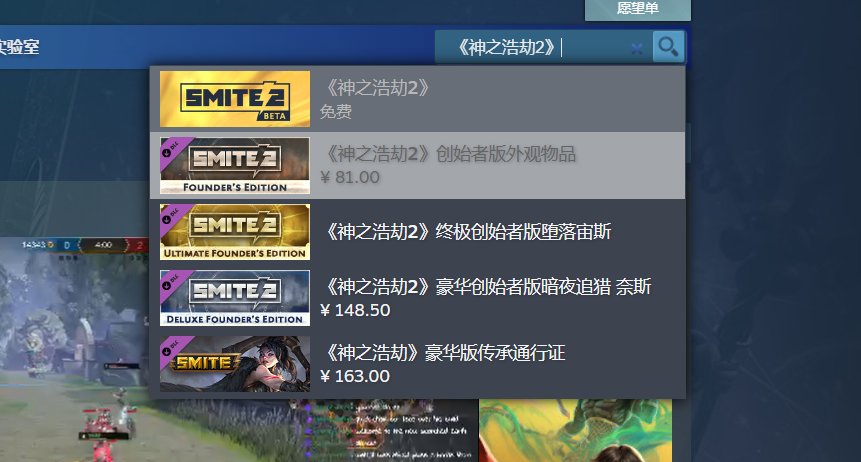This screenshot has height=462, width=861.
Task: Click into the 《神之浩劫2》 search box
Action: point(544,47)
